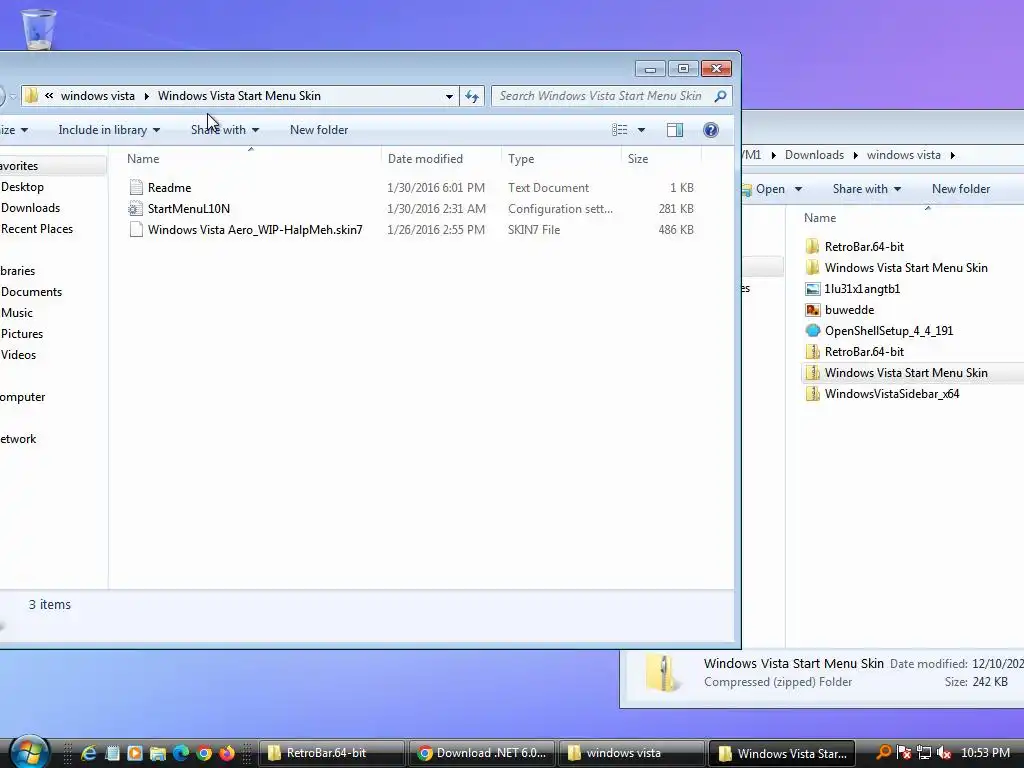Launch Google Chrome from quick launch
Viewport: 1024px width, 768px height.
click(x=204, y=754)
